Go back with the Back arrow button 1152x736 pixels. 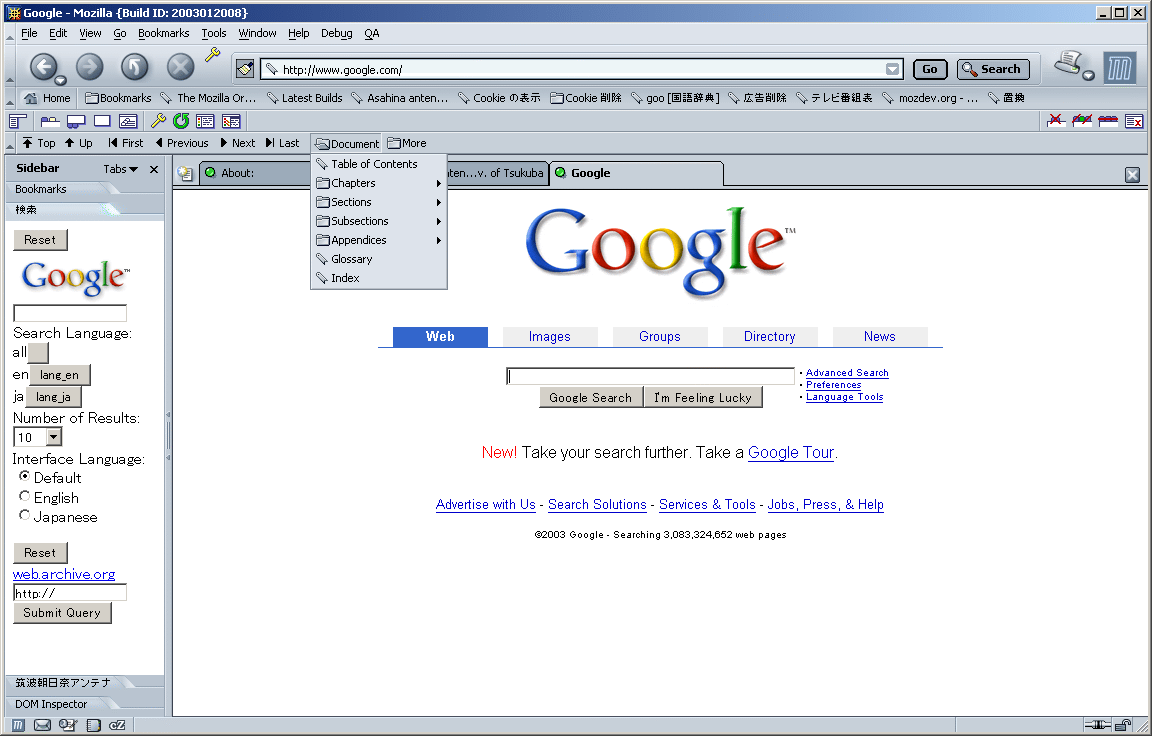43,67
